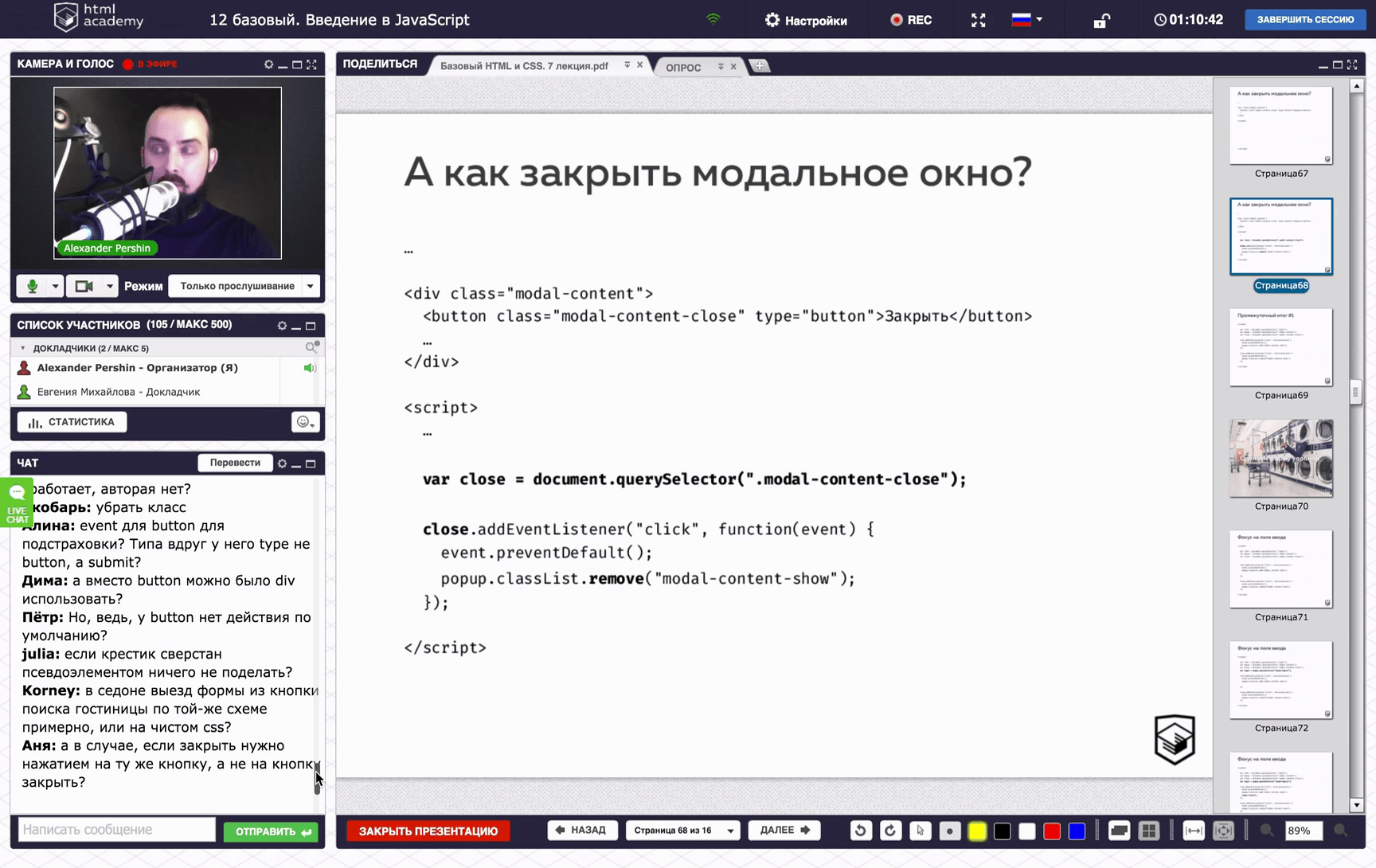Fit slide to full page

tap(1224, 831)
